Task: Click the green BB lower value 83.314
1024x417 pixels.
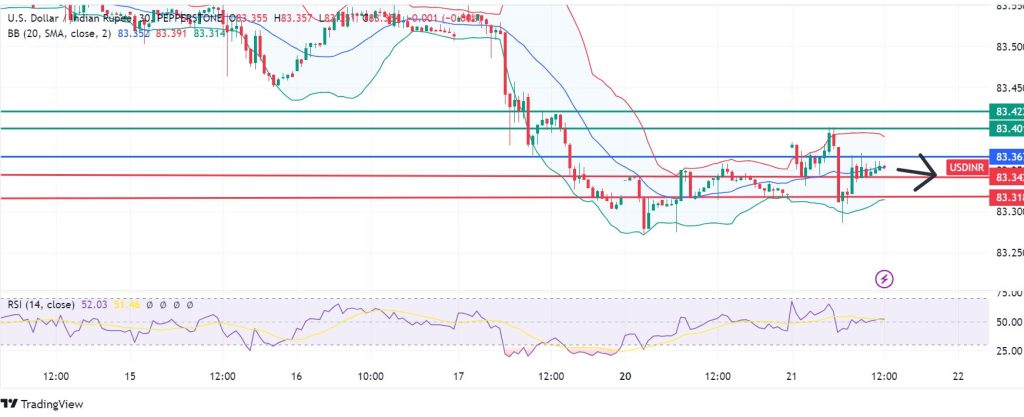Action: pyautogui.click(x=209, y=33)
